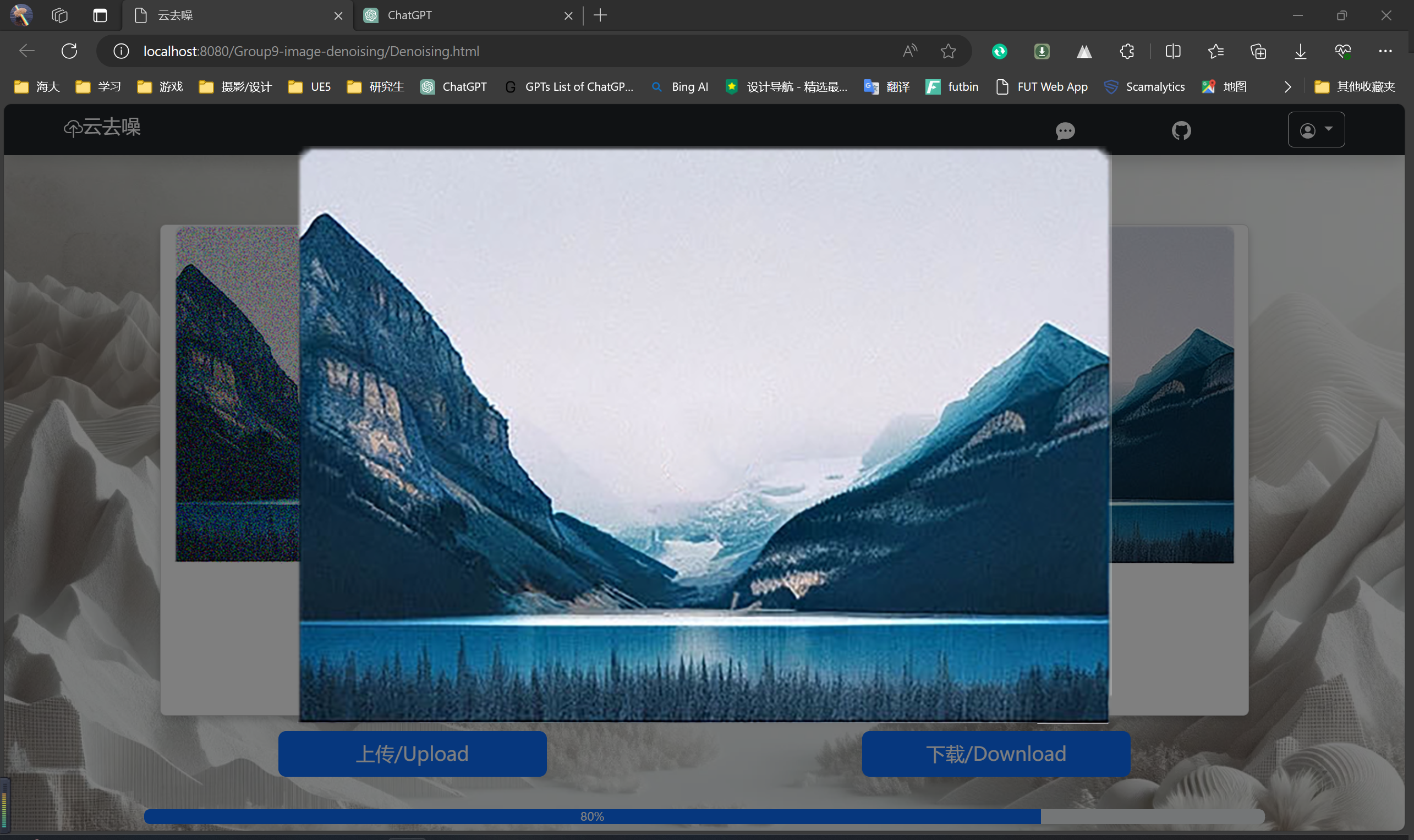Toggle split screen view icon
Image resolution: width=1414 pixels, height=840 pixels.
tap(1173, 51)
